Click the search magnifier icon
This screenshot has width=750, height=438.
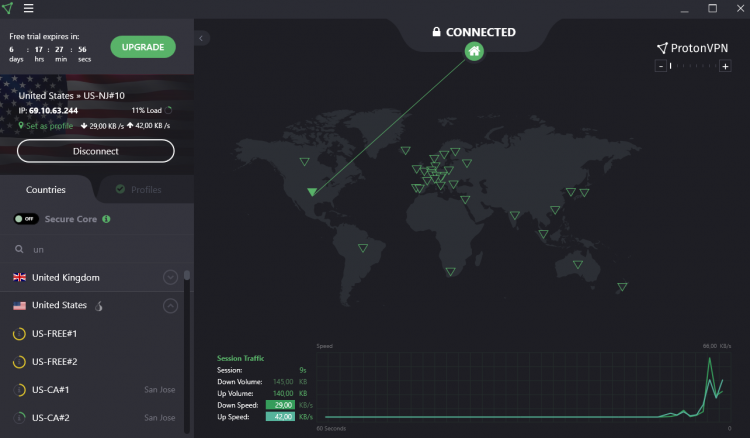tap(19, 249)
